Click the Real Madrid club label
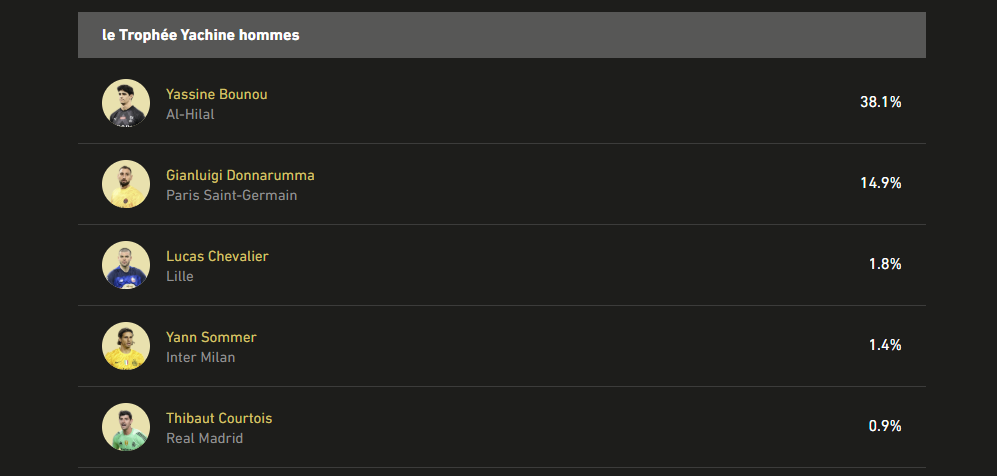997x476 pixels. pos(204,438)
